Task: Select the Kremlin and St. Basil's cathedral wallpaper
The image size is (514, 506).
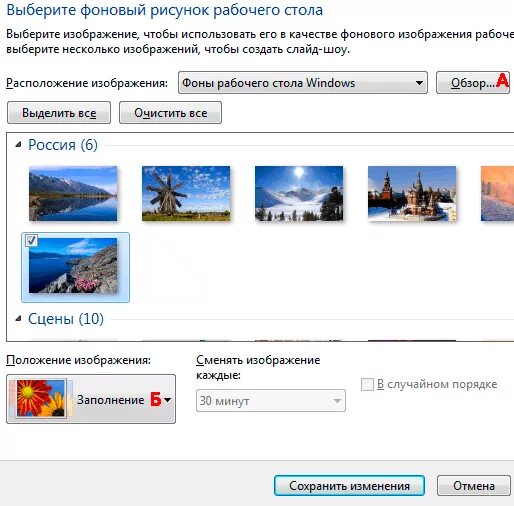Action: pyautogui.click(x=412, y=194)
